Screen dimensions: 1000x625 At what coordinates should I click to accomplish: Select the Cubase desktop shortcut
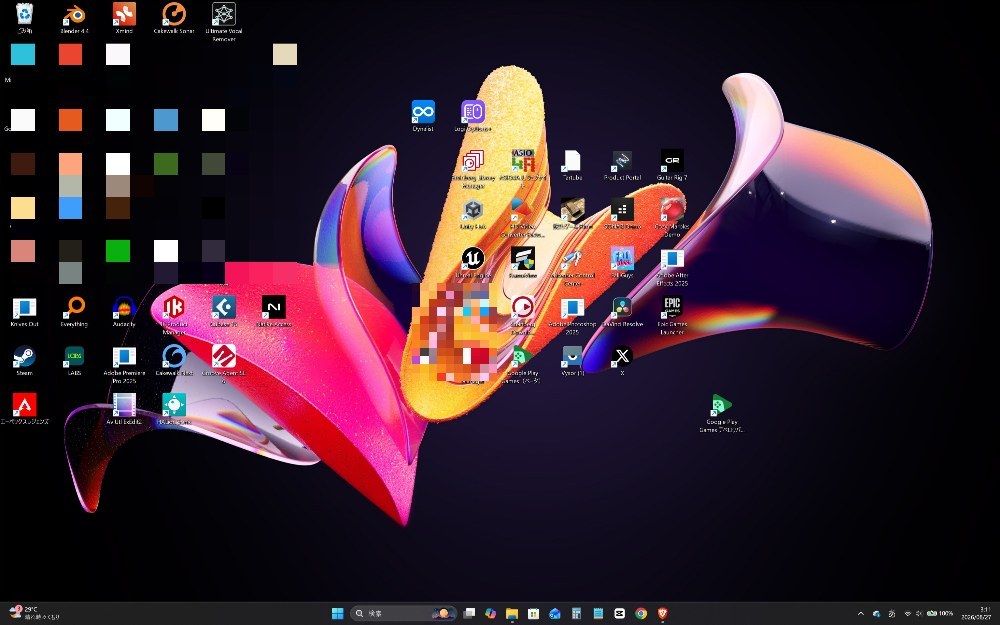click(x=224, y=312)
